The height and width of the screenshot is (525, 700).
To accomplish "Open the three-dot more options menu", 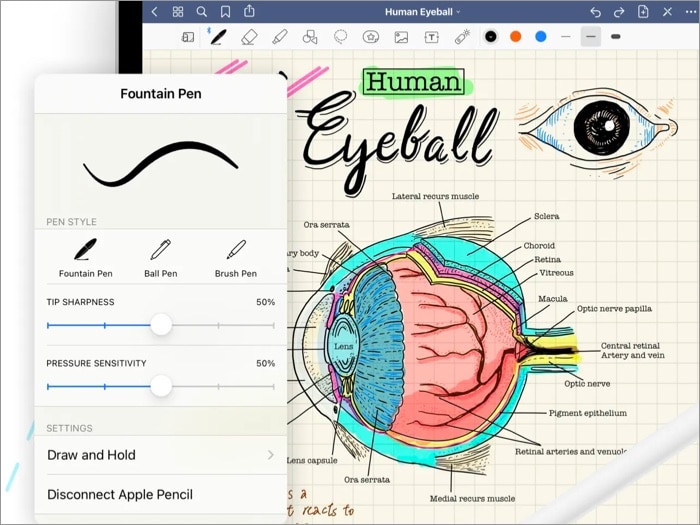I will [x=689, y=12].
